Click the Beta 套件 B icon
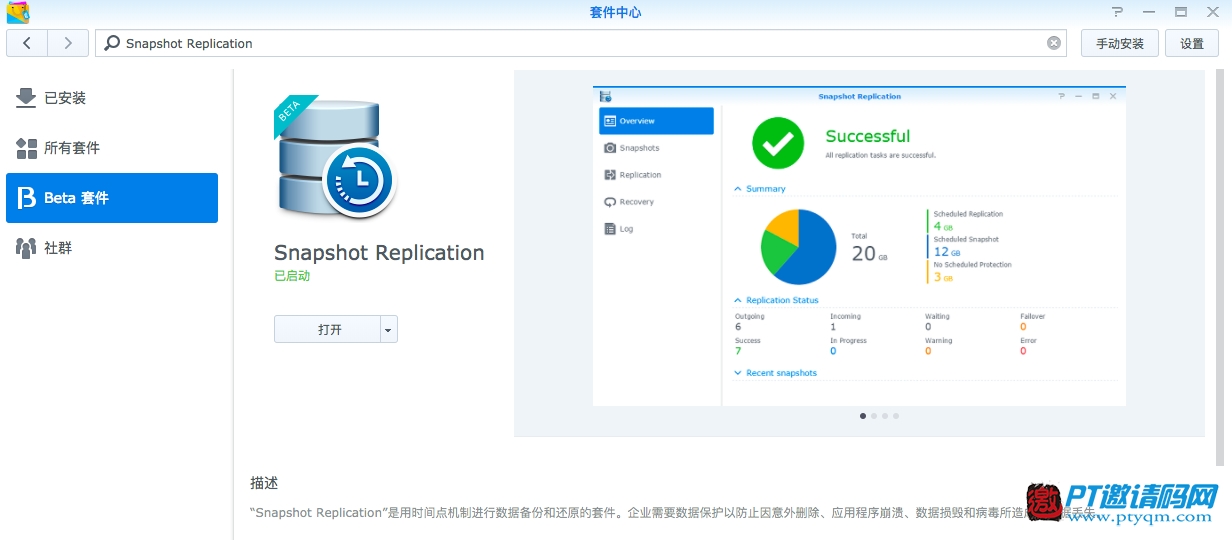Image resolution: width=1232 pixels, height=540 pixels. point(26,198)
